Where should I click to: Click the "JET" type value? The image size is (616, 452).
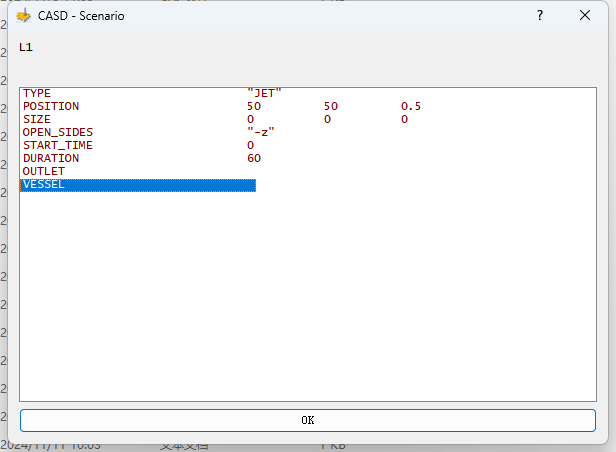pyautogui.click(x=264, y=93)
